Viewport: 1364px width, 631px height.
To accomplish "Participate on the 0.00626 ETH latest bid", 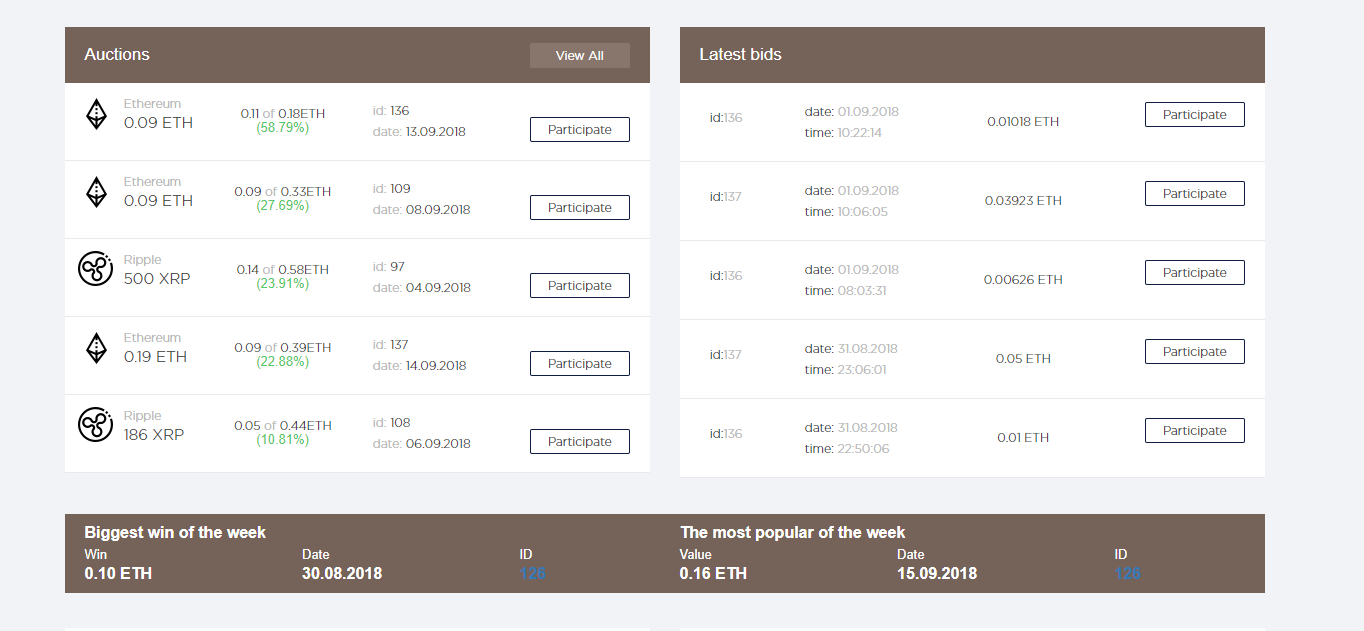I will (1194, 273).
